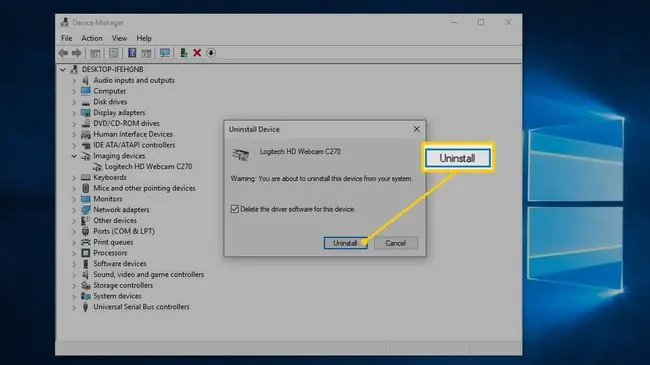Click the red X uninstall device toolbar icon

point(197,53)
